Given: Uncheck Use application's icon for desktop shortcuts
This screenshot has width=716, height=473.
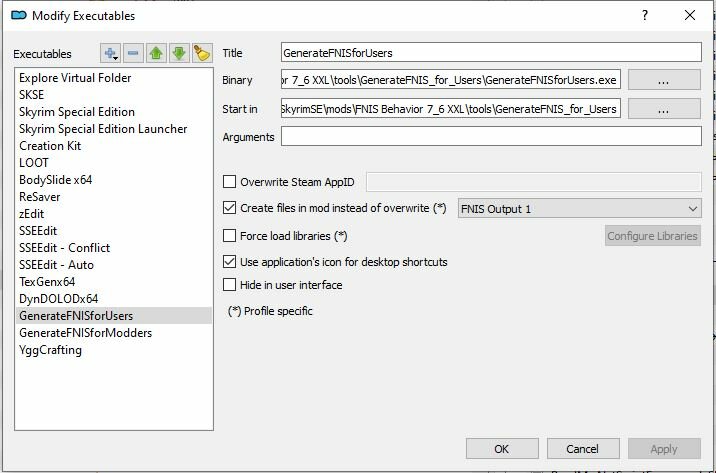Looking at the screenshot, I should [x=229, y=262].
